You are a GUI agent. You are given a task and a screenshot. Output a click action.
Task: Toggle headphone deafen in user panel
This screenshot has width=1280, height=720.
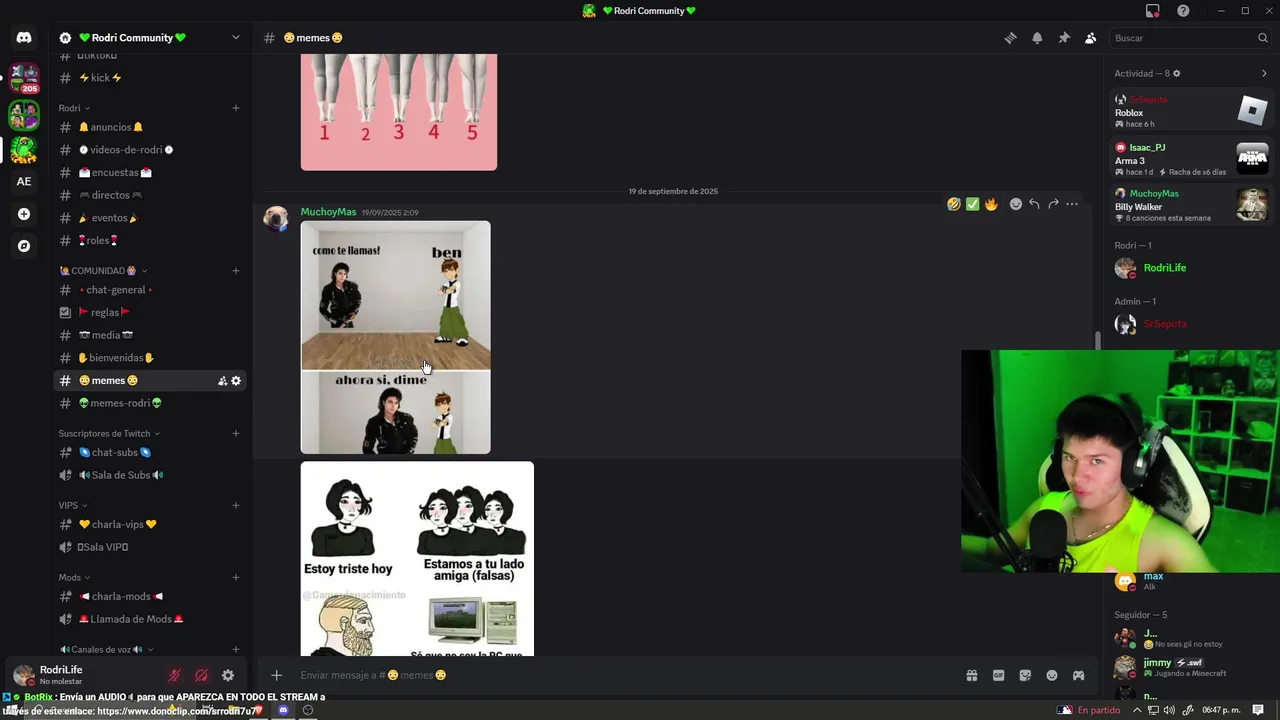point(201,676)
